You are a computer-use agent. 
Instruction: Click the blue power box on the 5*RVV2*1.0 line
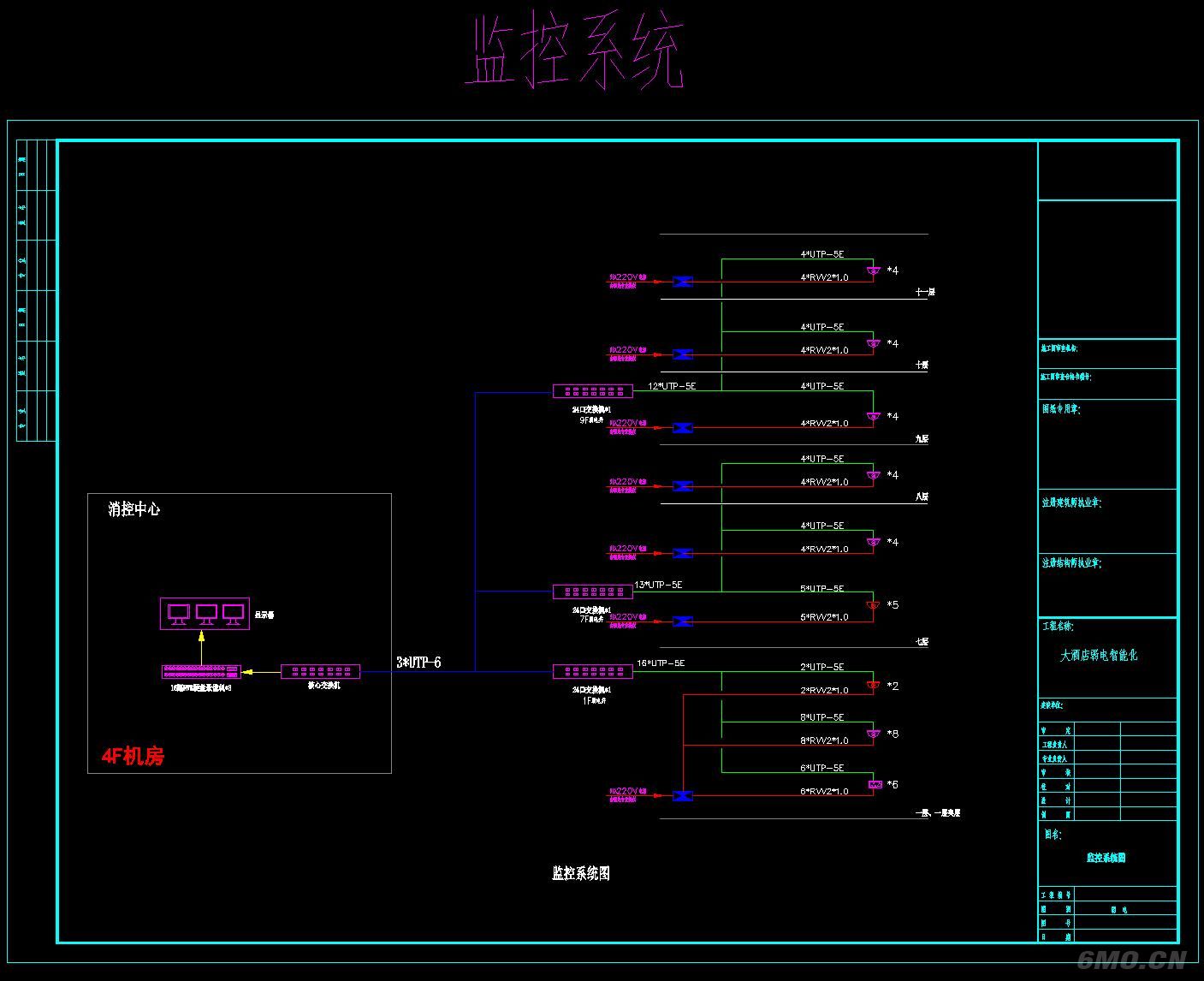[x=682, y=621]
